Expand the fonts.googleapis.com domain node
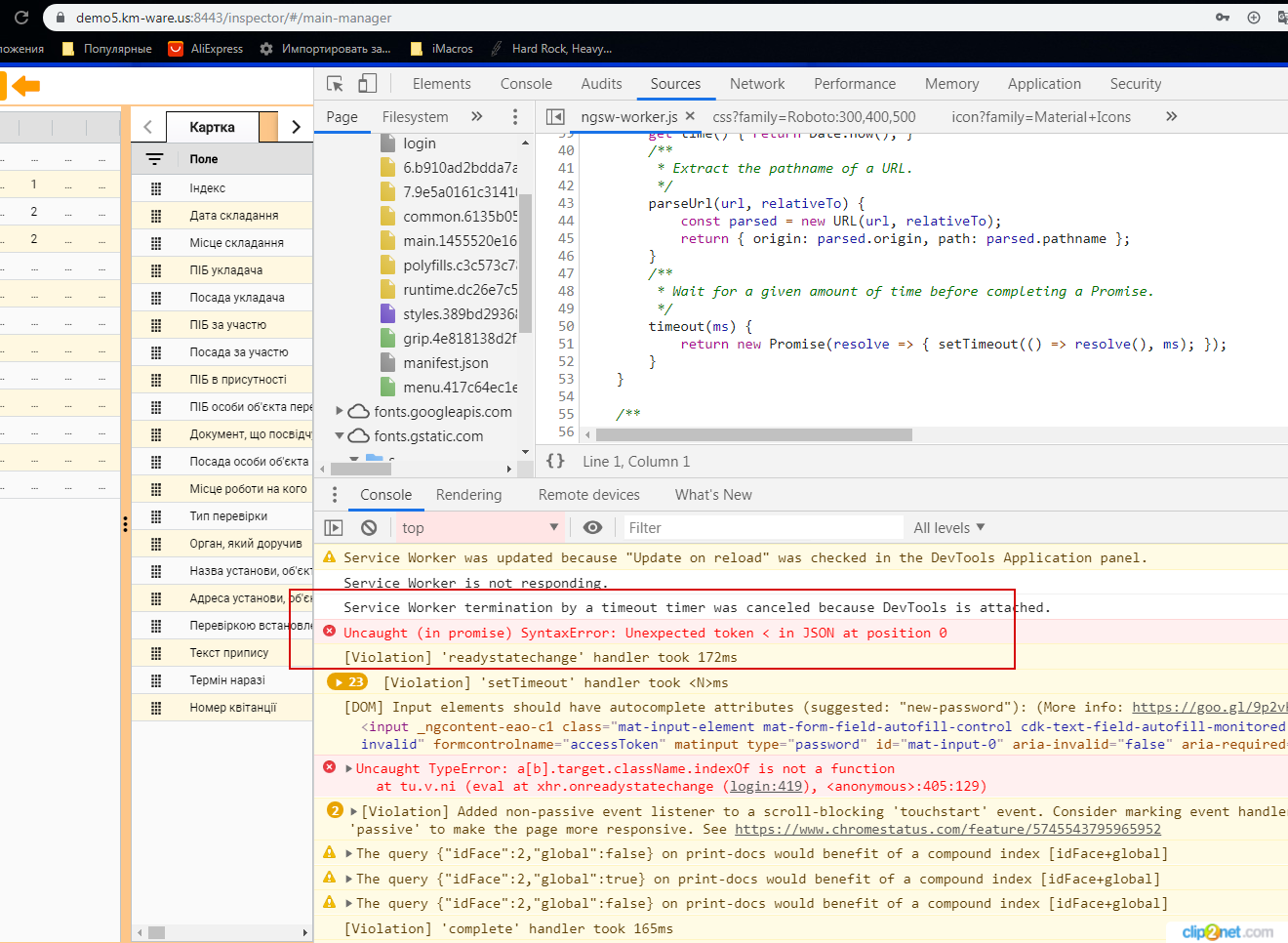 340,411
